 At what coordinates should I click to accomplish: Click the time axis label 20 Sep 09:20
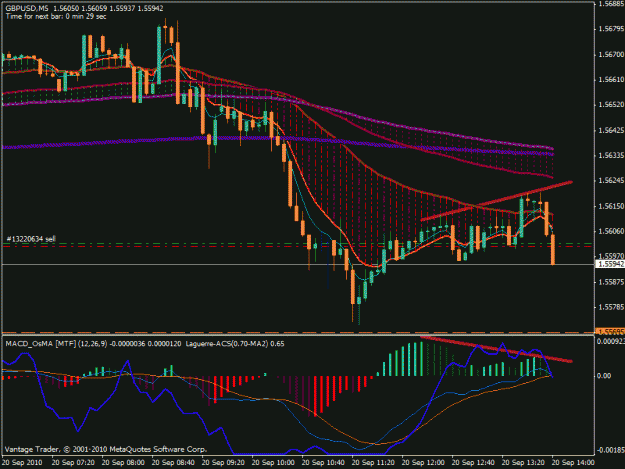[223, 463]
